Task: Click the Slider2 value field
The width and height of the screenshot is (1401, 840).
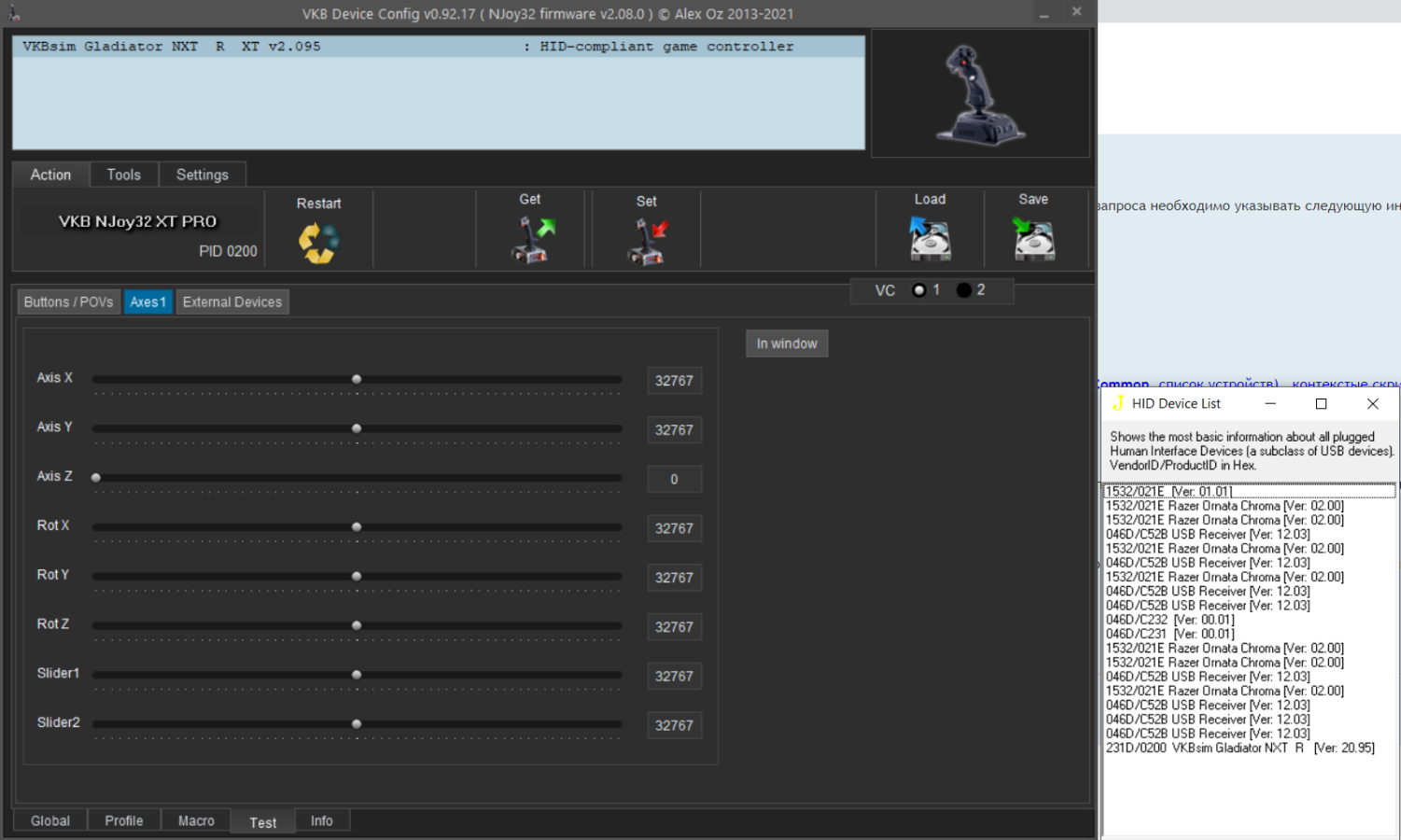Action: coord(674,725)
